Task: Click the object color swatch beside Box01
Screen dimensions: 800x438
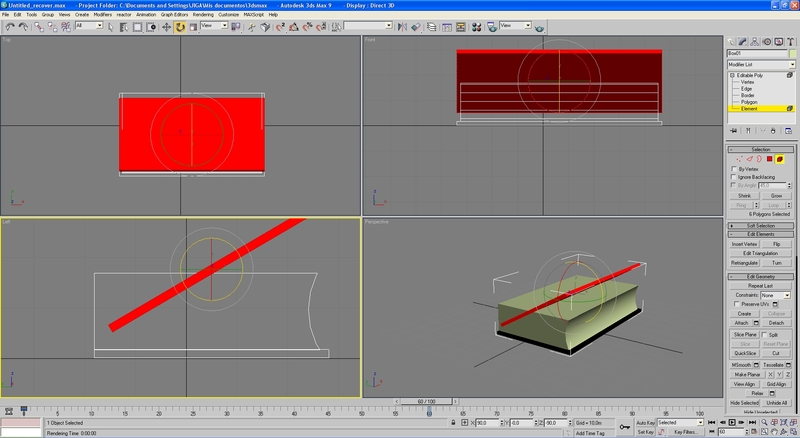Action: coord(792,54)
